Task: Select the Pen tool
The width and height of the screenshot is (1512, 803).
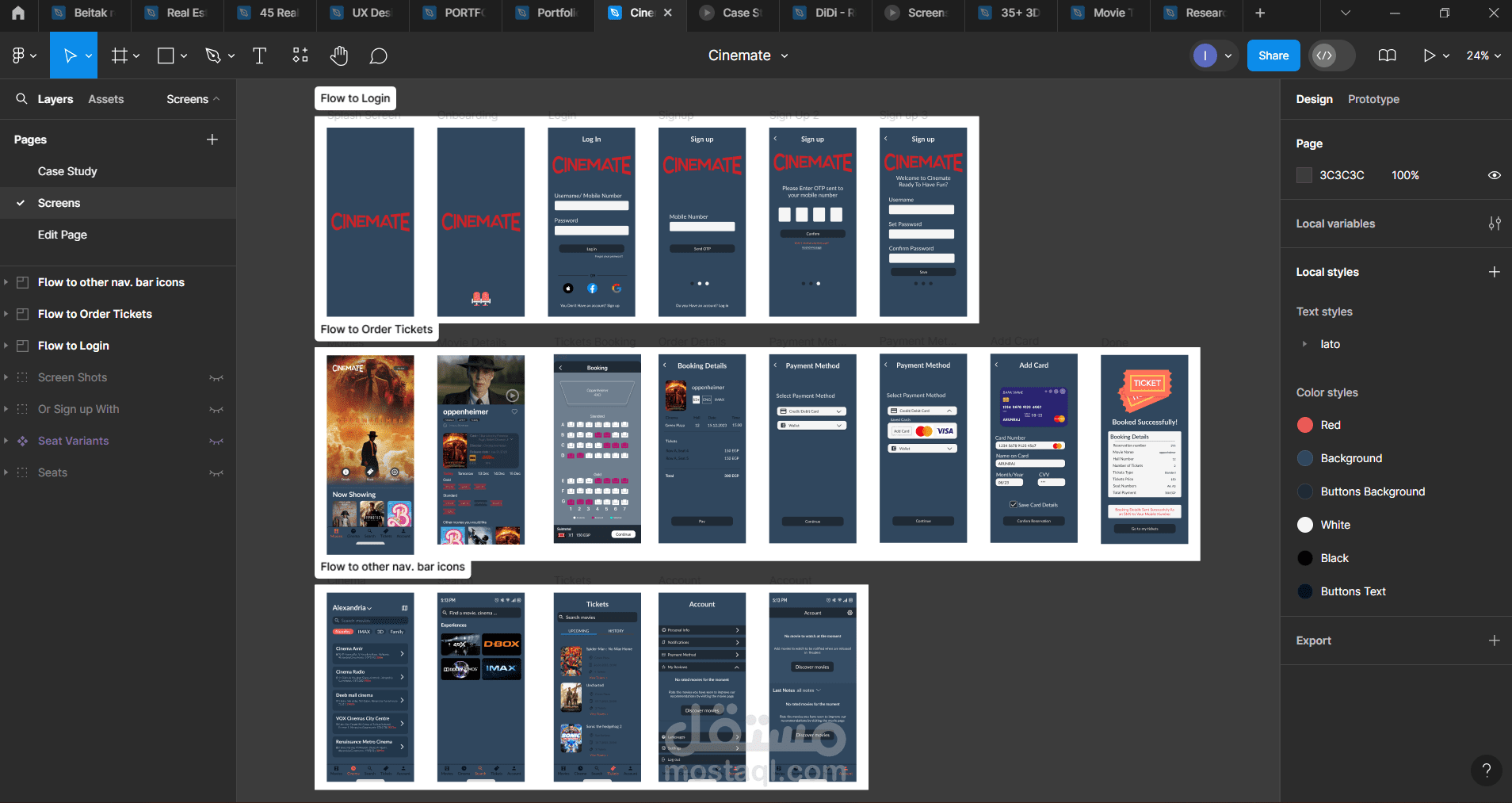Action: [212, 55]
